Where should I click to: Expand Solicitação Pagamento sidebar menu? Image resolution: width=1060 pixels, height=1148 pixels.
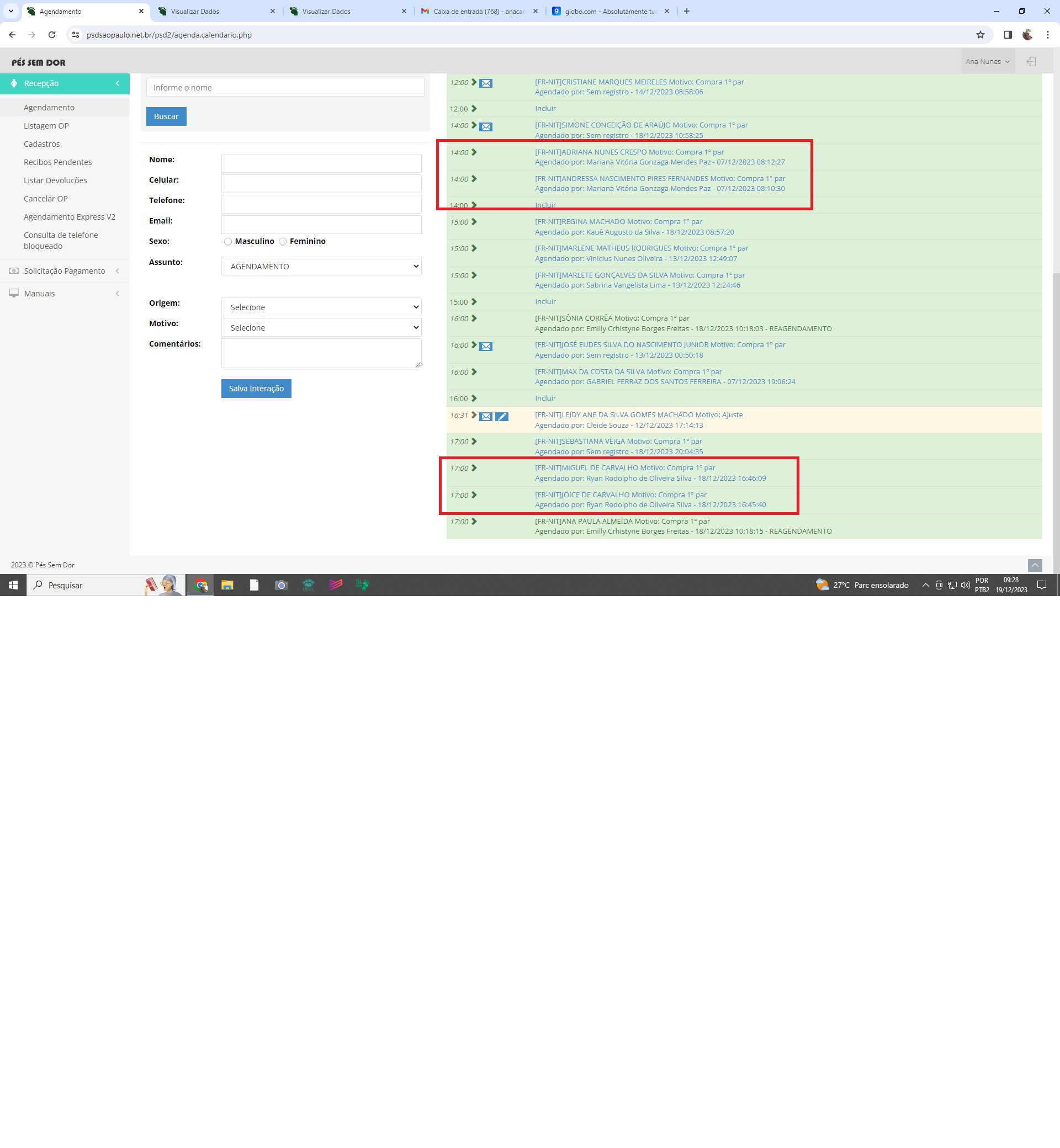[64, 271]
